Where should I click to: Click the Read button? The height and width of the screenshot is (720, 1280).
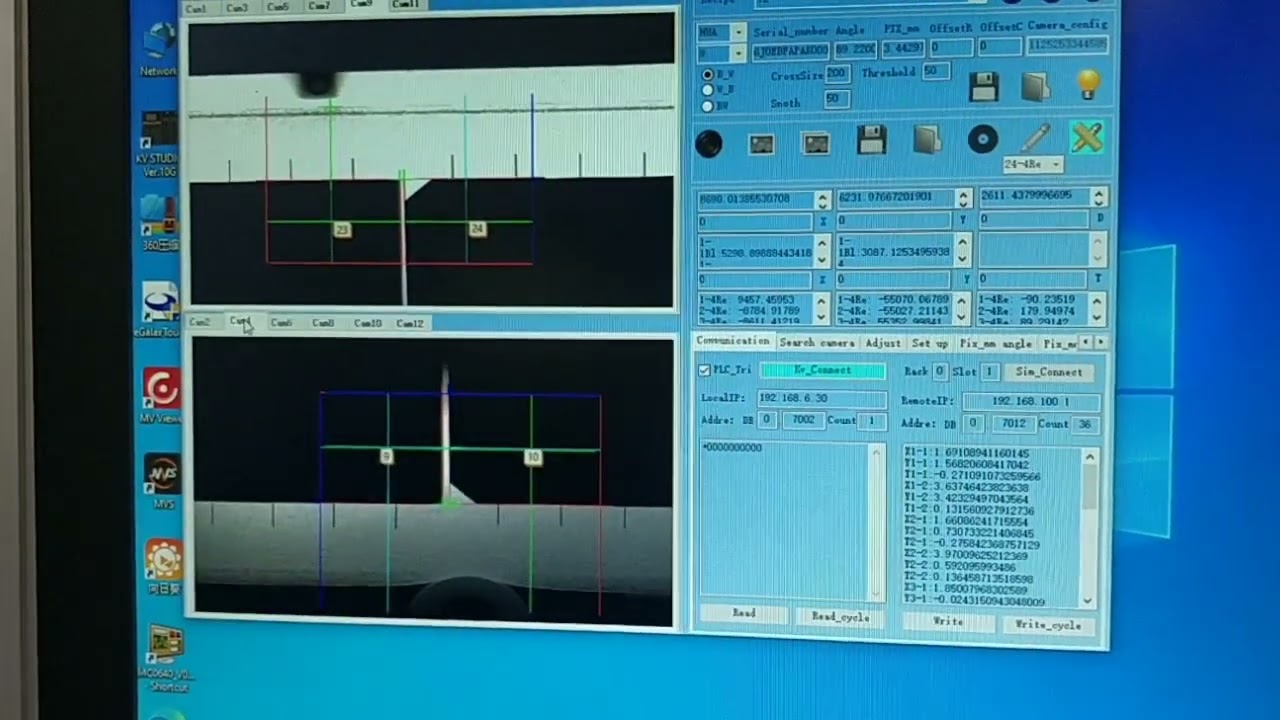click(743, 614)
